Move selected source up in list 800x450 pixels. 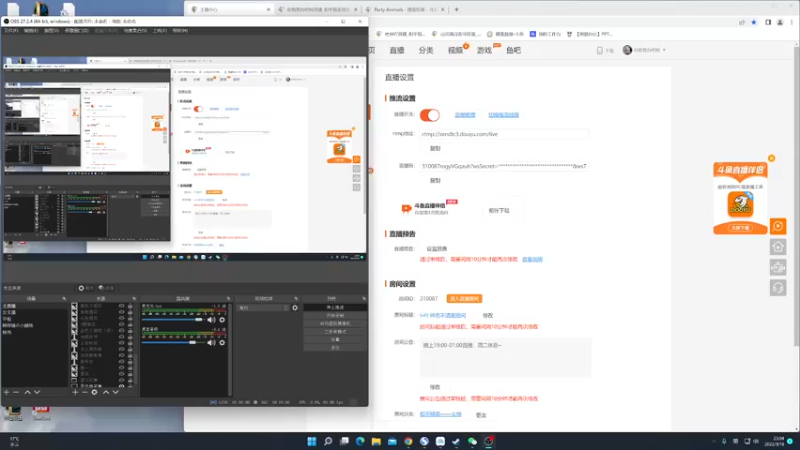click(x=106, y=392)
